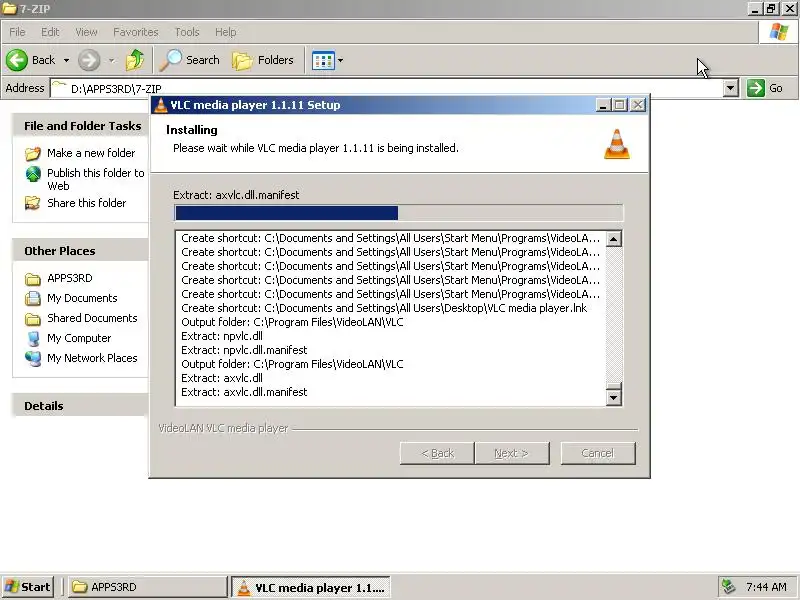Click the Publish this folder globe icon
Viewport: 800px width, 600px height.
click(x=33, y=174)
